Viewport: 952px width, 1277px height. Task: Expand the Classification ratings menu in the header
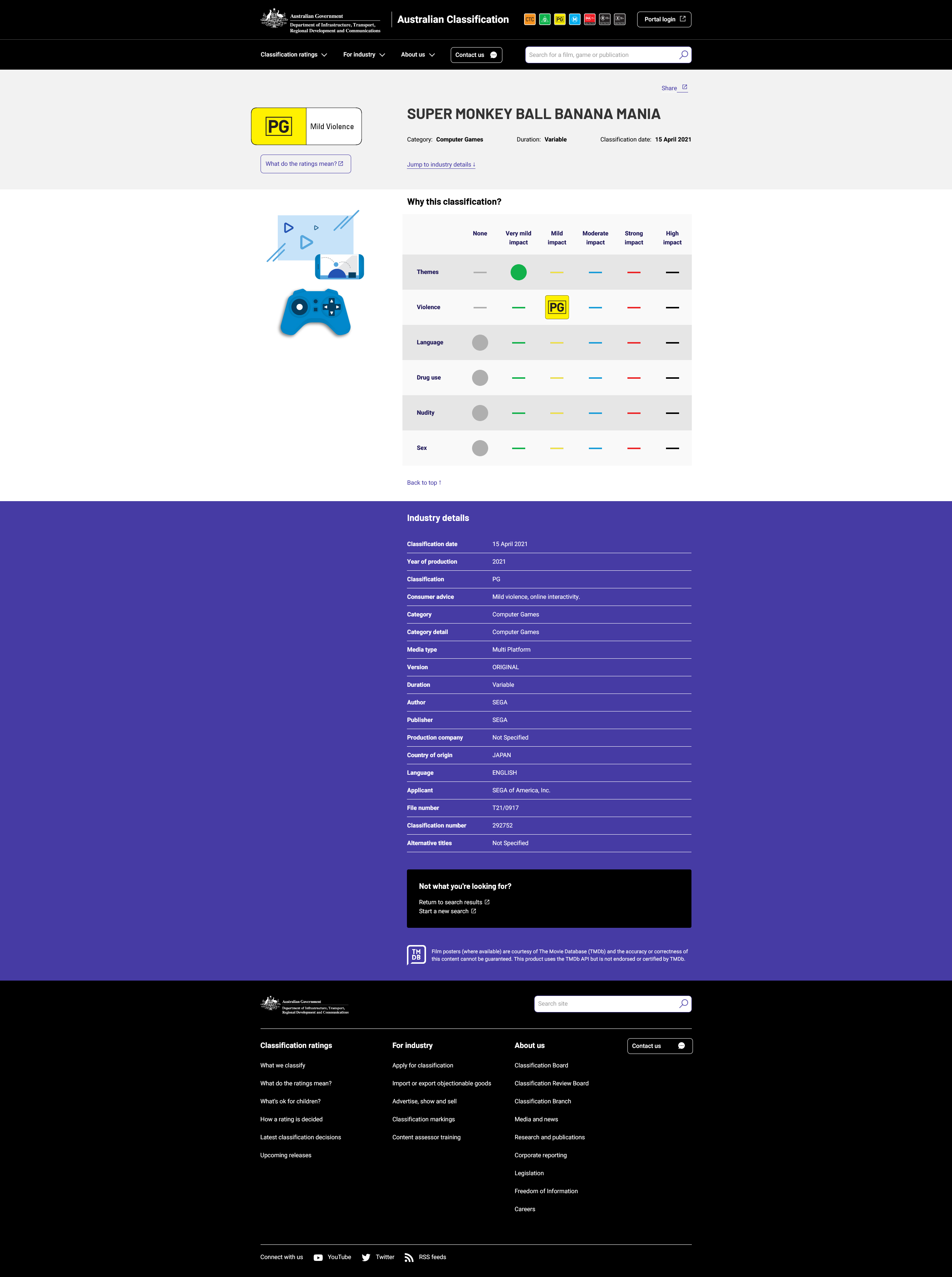tap(294, 55)
